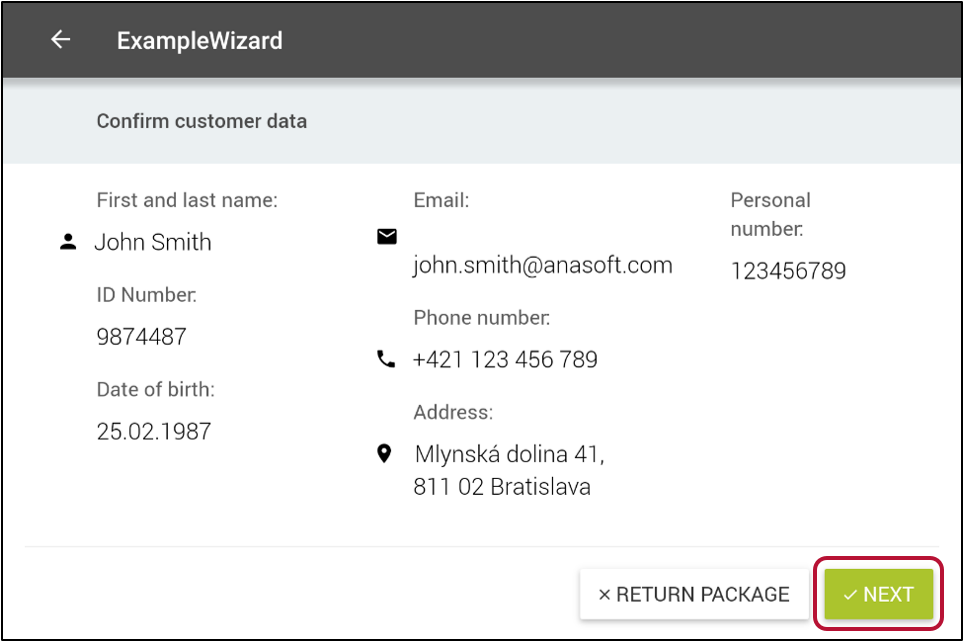Click the First and last name label
The width and height of the screenshot is (964, 642).
click(x=187, y=200)
